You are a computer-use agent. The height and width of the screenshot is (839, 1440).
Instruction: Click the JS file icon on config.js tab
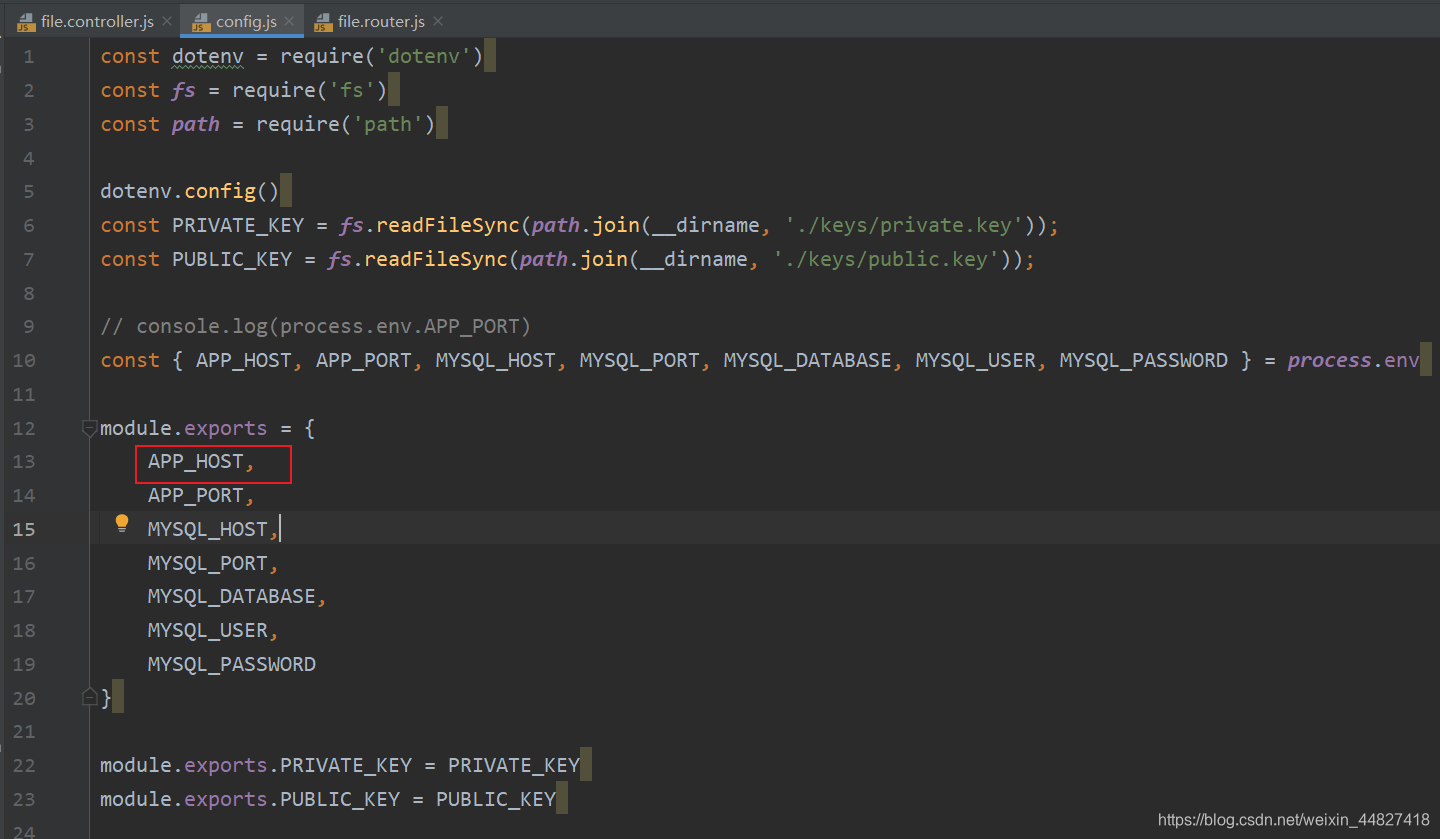click(x=201, y=21)
